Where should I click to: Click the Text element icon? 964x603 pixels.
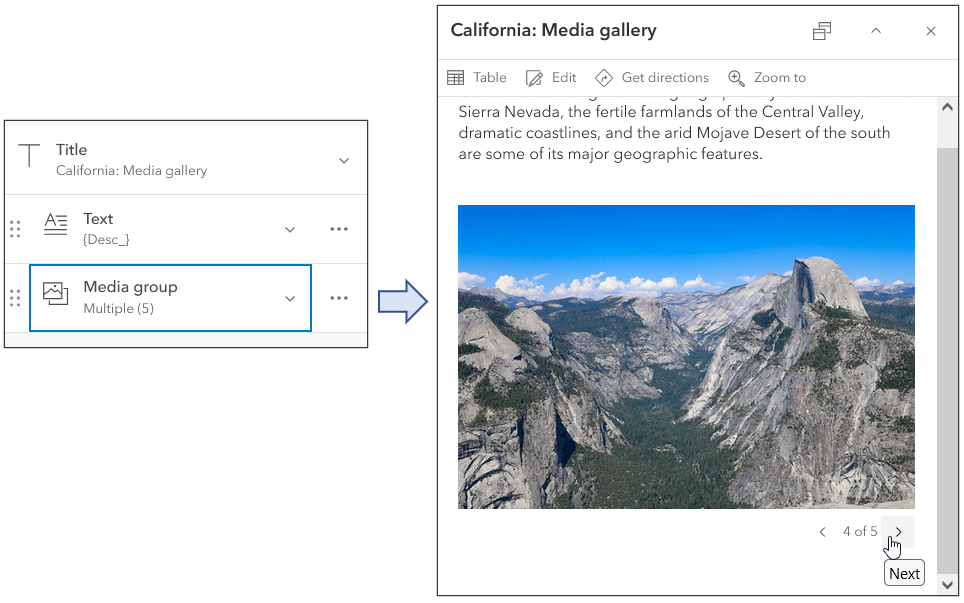[55, 224]
